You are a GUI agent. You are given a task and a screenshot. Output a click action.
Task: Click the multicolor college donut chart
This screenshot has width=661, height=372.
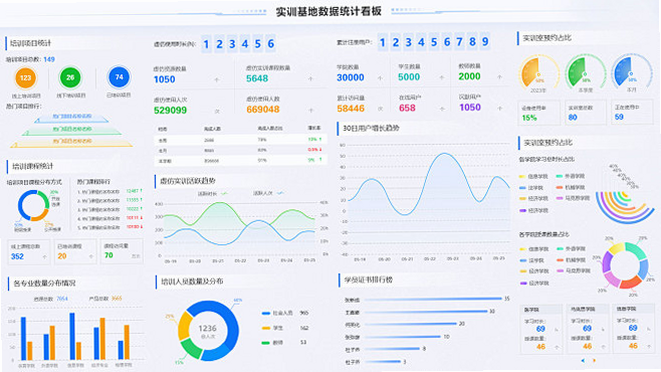point(625,265)
